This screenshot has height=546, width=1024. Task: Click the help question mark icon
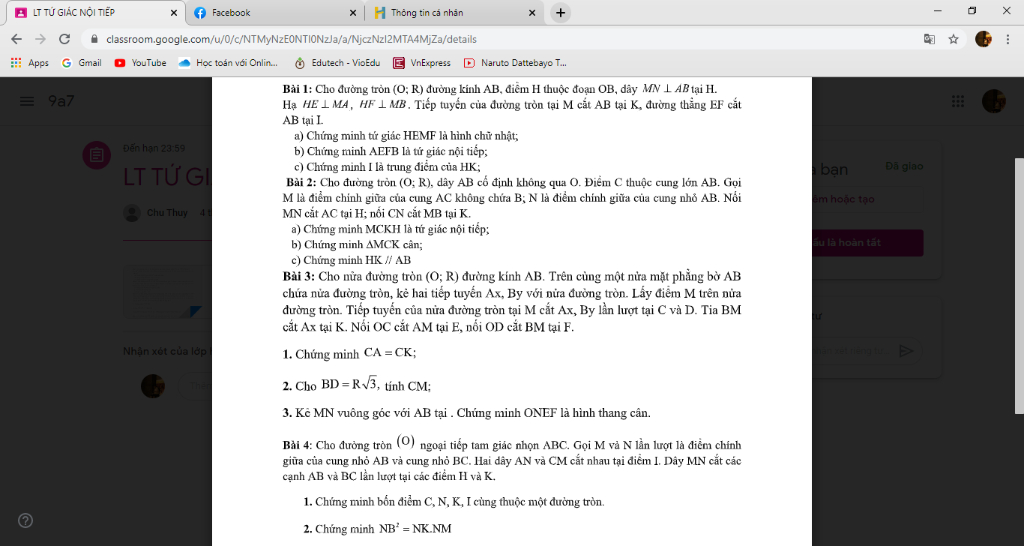coord(25,521)
